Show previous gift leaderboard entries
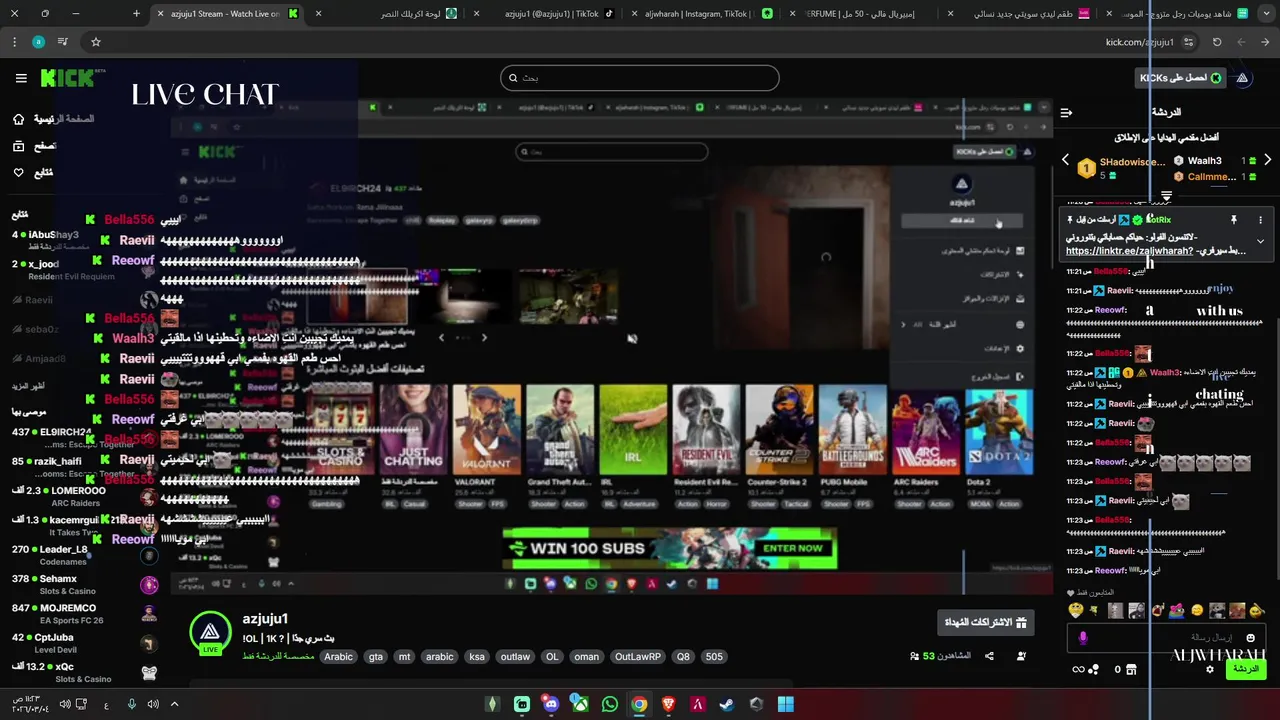 coord(1065,160)
